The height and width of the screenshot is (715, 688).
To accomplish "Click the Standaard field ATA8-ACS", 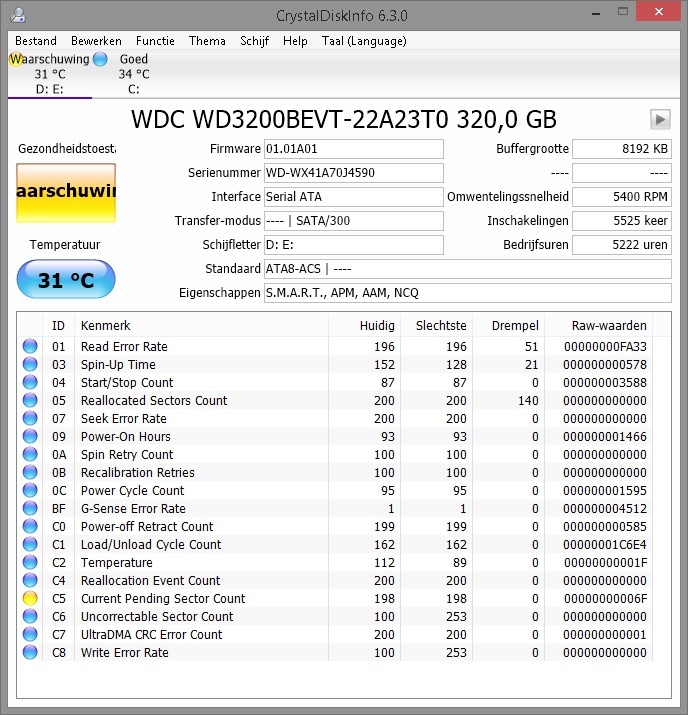I will (x=468, y=269).
